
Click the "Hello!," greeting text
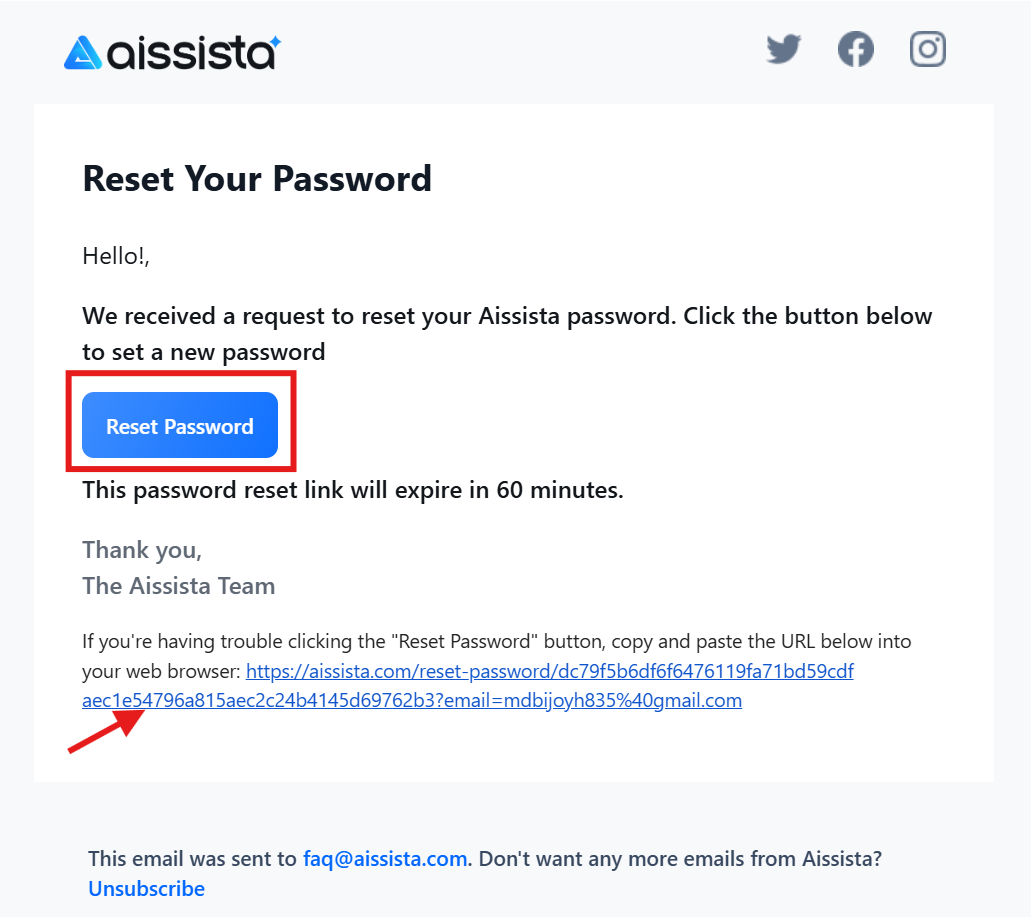click(116, 256)
